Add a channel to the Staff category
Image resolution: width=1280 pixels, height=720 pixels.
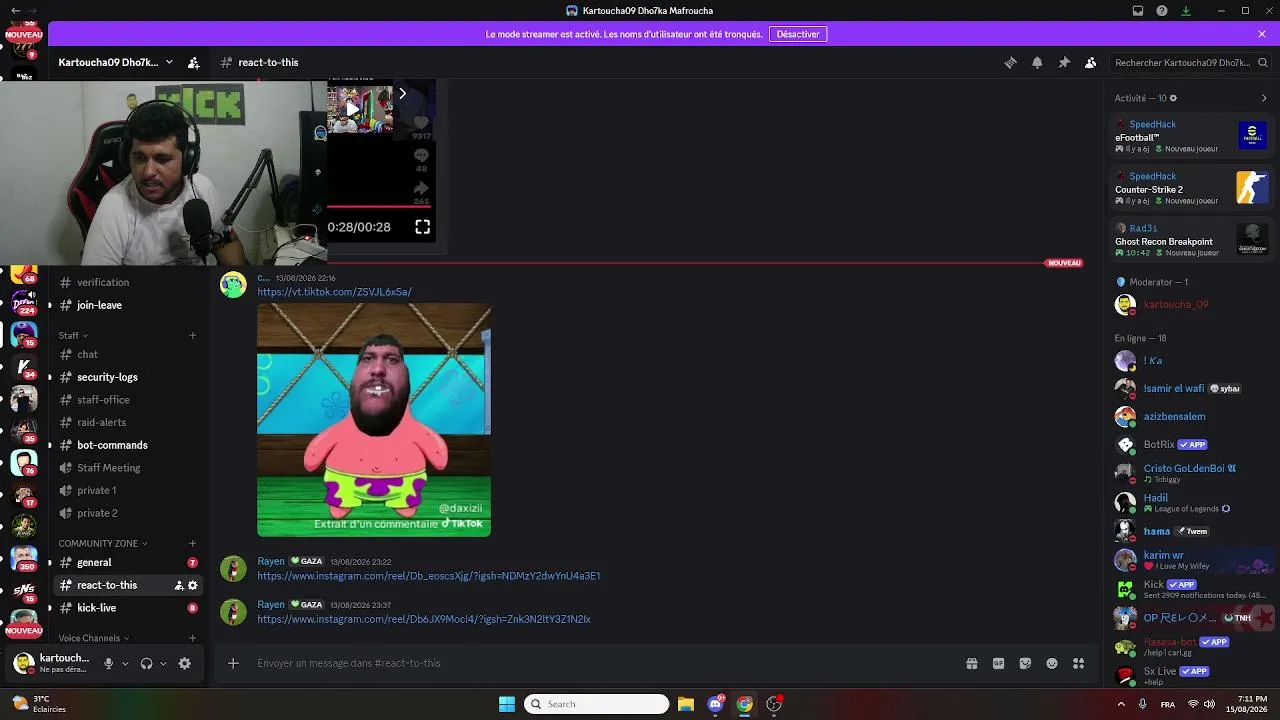tap(193, 335)
